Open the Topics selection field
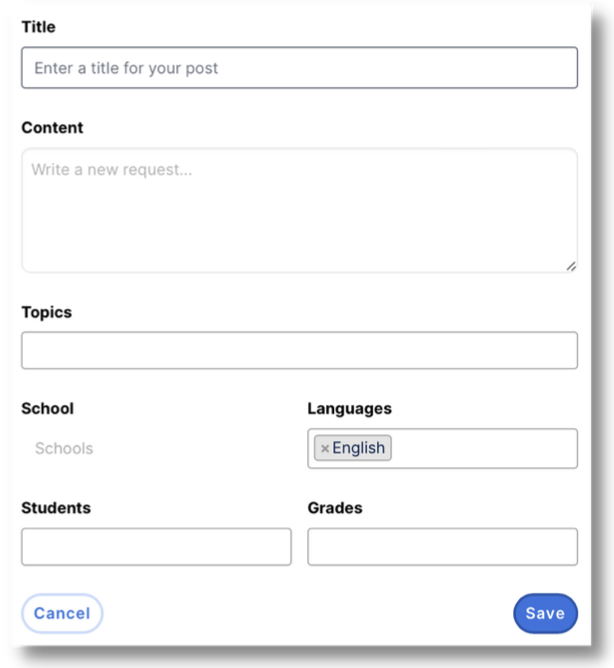 coord(299,350)
